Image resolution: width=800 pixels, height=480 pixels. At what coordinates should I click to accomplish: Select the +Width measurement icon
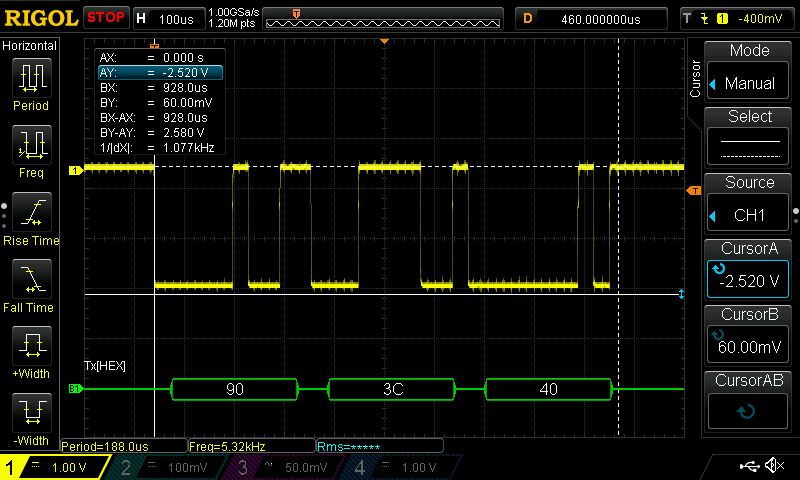[31, 345]
